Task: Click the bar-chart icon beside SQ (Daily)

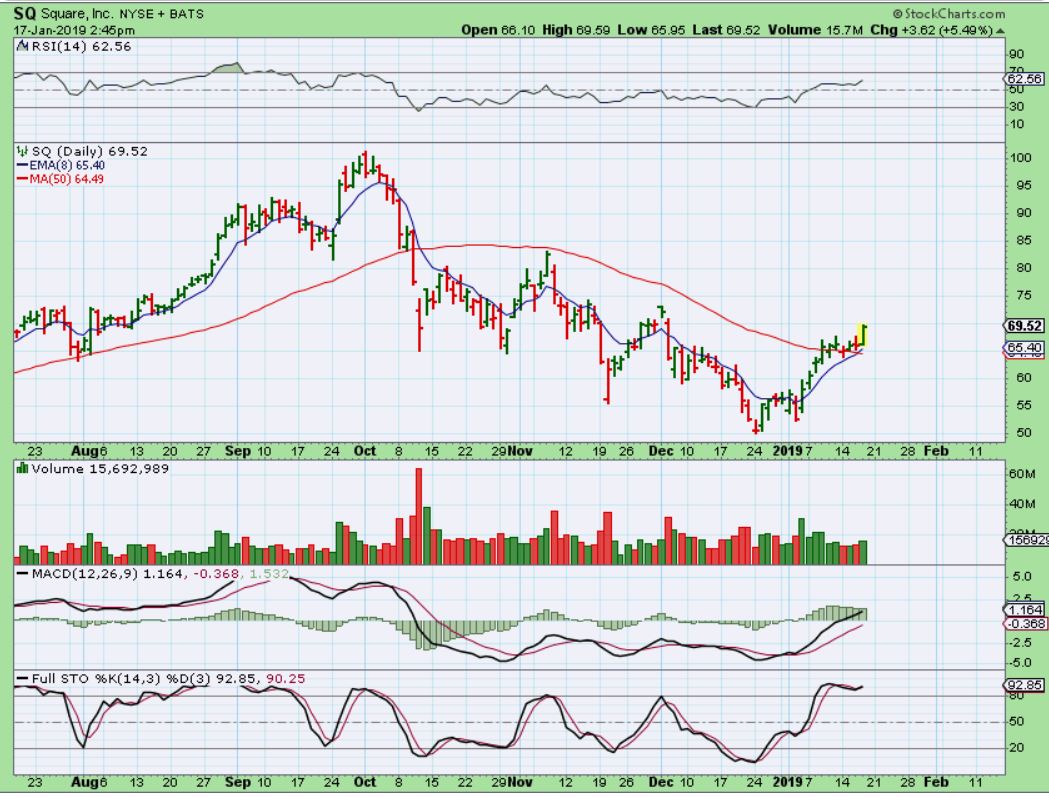Action: click(22, 151)
